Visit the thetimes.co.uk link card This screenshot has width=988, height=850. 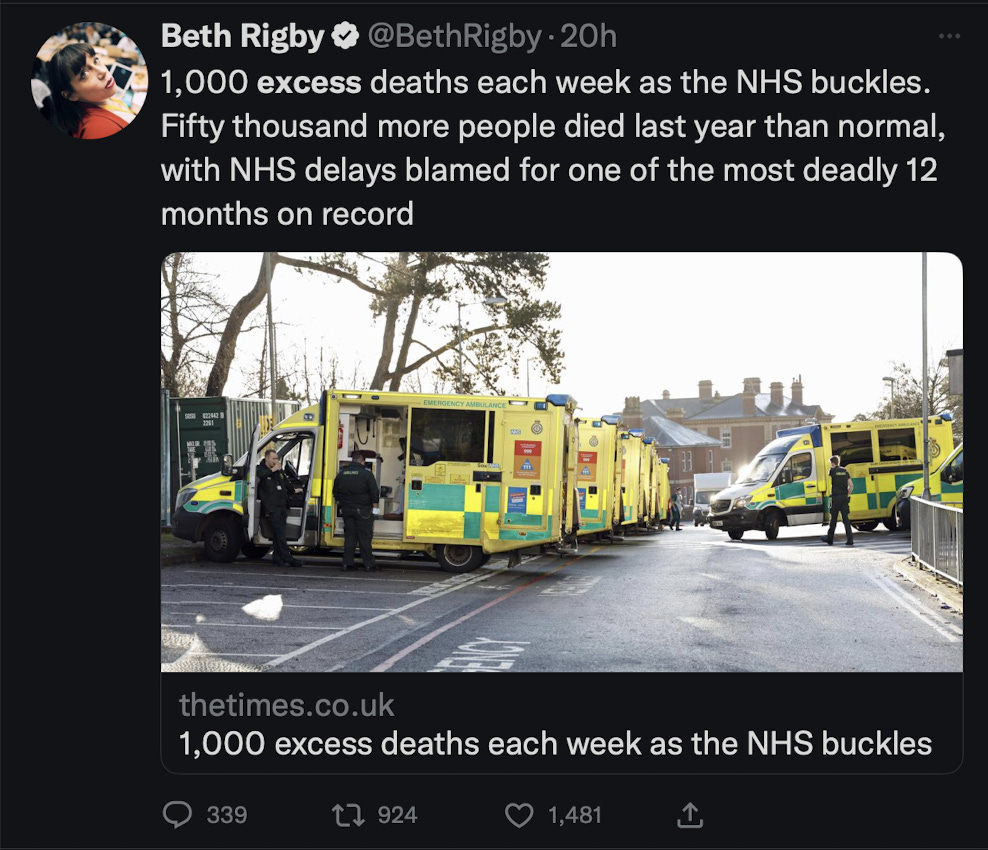(x=285, y=706)
